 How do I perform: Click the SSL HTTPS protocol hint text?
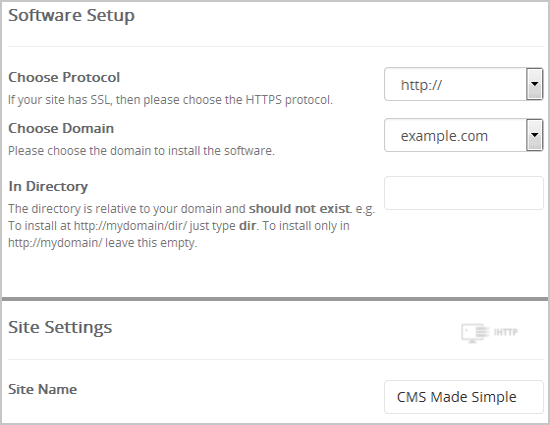click(x=170, y=100)
